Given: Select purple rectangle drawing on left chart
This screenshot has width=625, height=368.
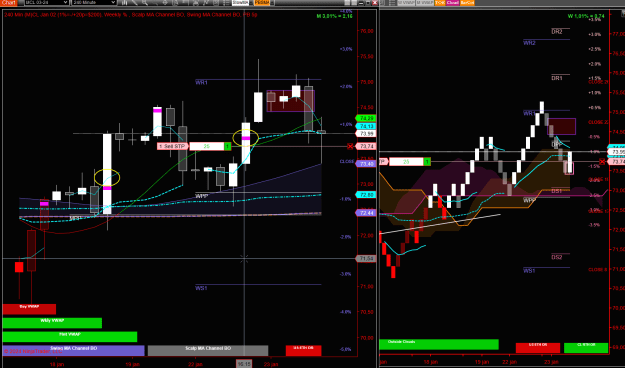Looking at the screenshot, I should 291,101.
